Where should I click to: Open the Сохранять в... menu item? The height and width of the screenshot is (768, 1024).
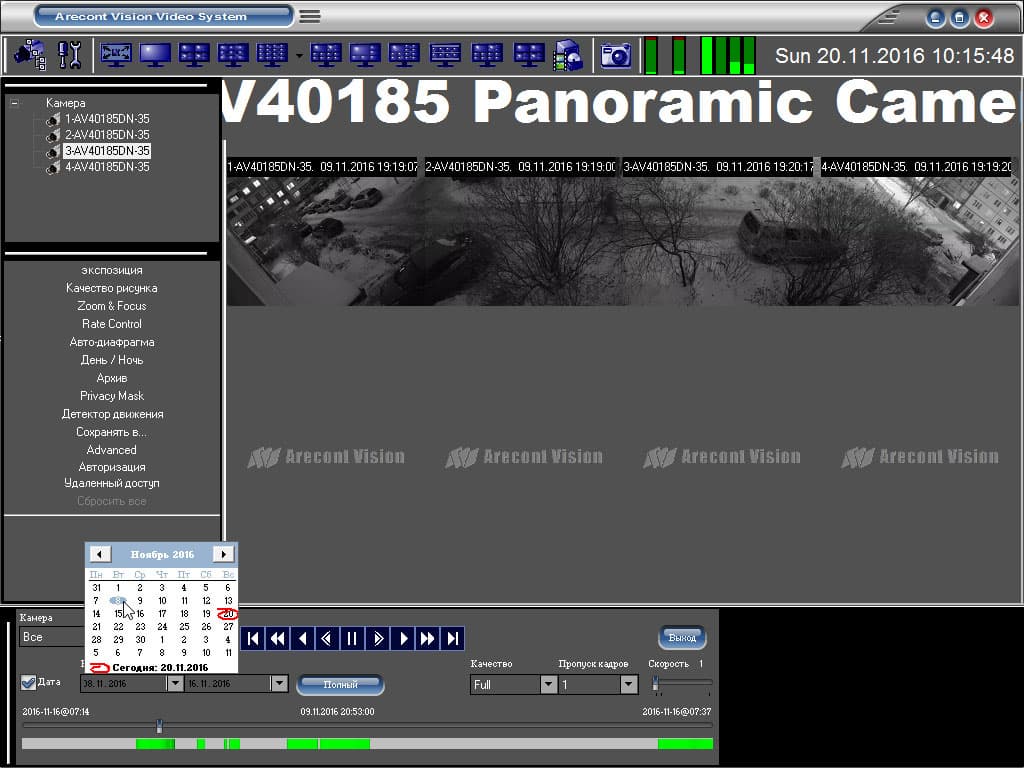[x=112, y=432]
